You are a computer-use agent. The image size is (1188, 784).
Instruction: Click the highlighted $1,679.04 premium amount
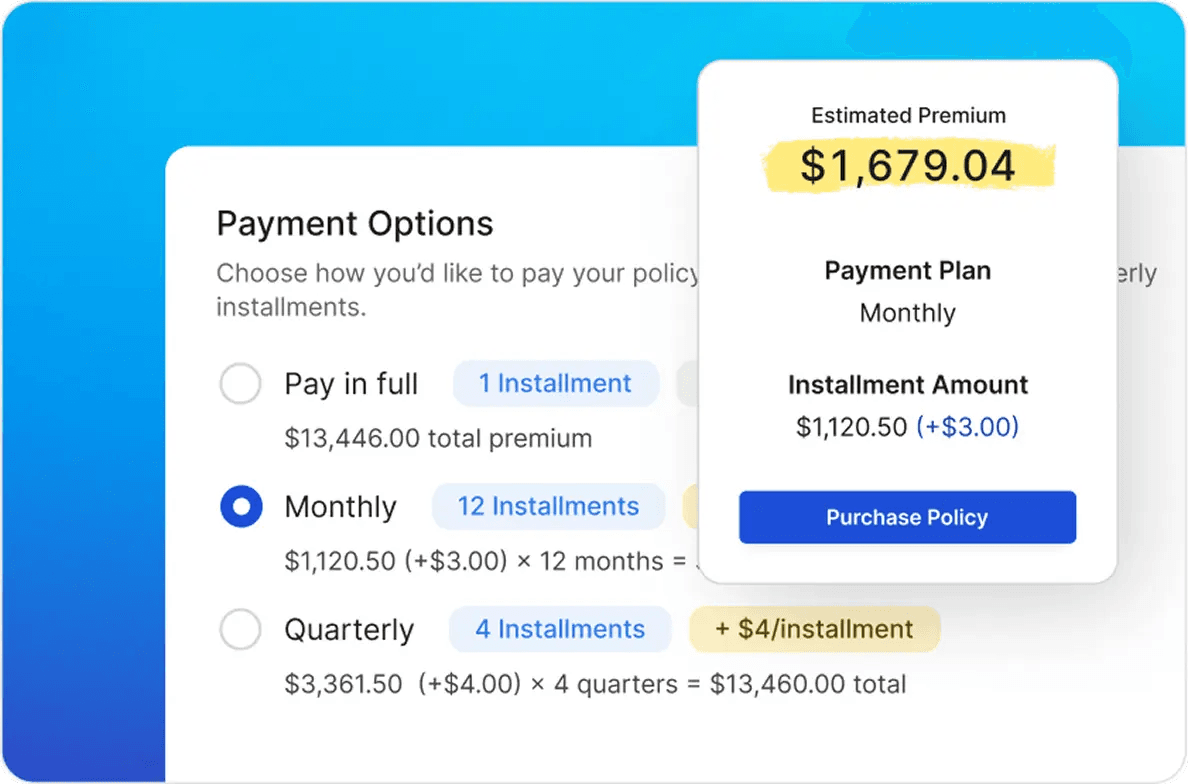907,166
